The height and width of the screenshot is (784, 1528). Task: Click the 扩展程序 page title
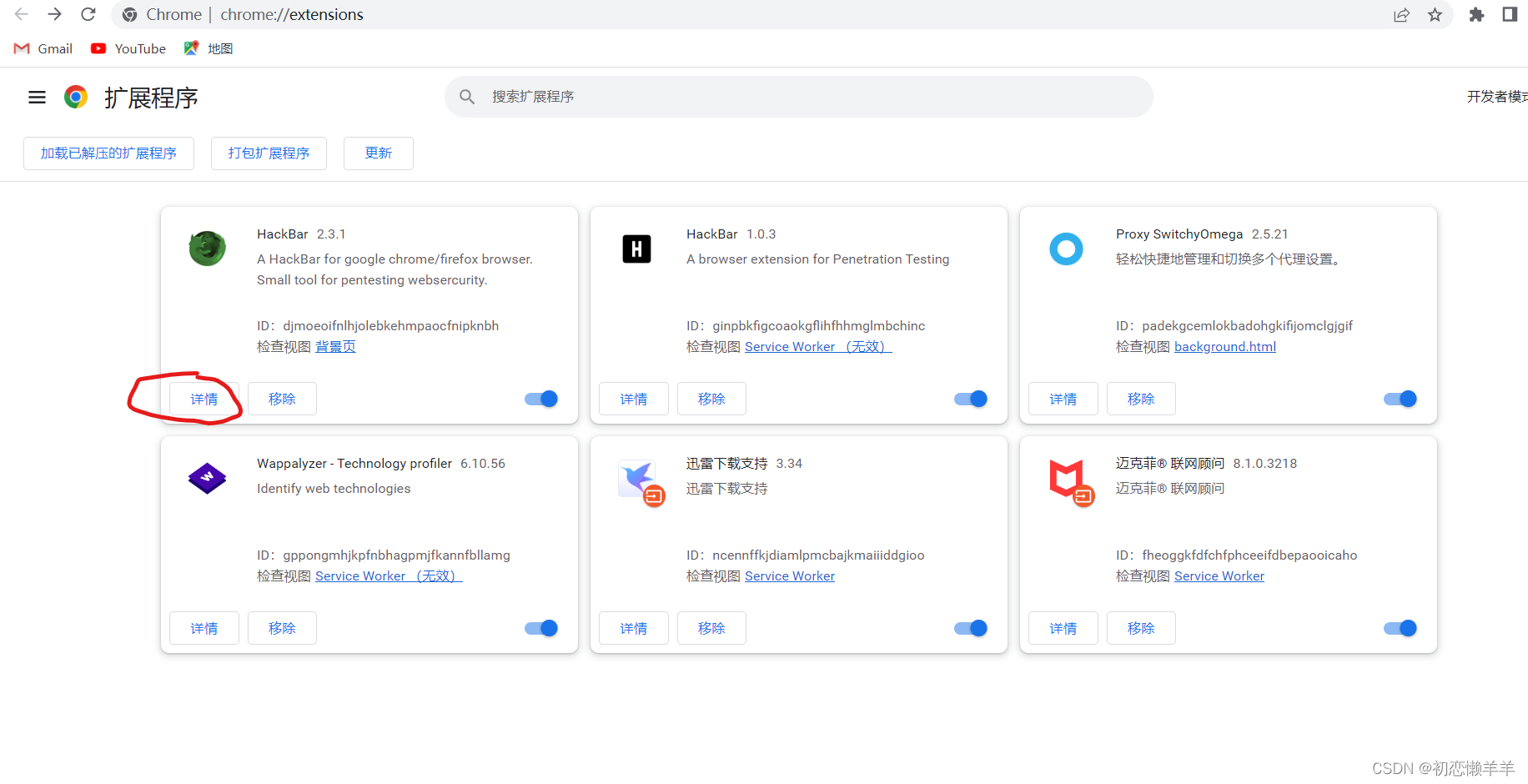click(151, 98)
